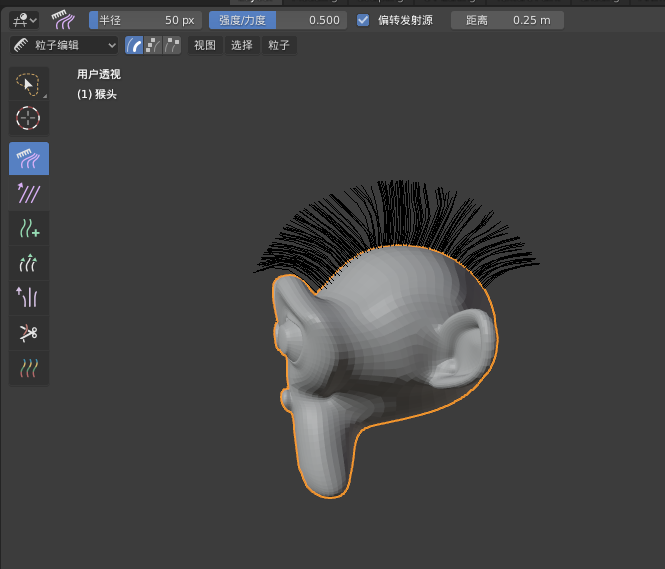Select the Smooth hair tool
The width and height of the screenshot is (665, 569).
[29, 193]
